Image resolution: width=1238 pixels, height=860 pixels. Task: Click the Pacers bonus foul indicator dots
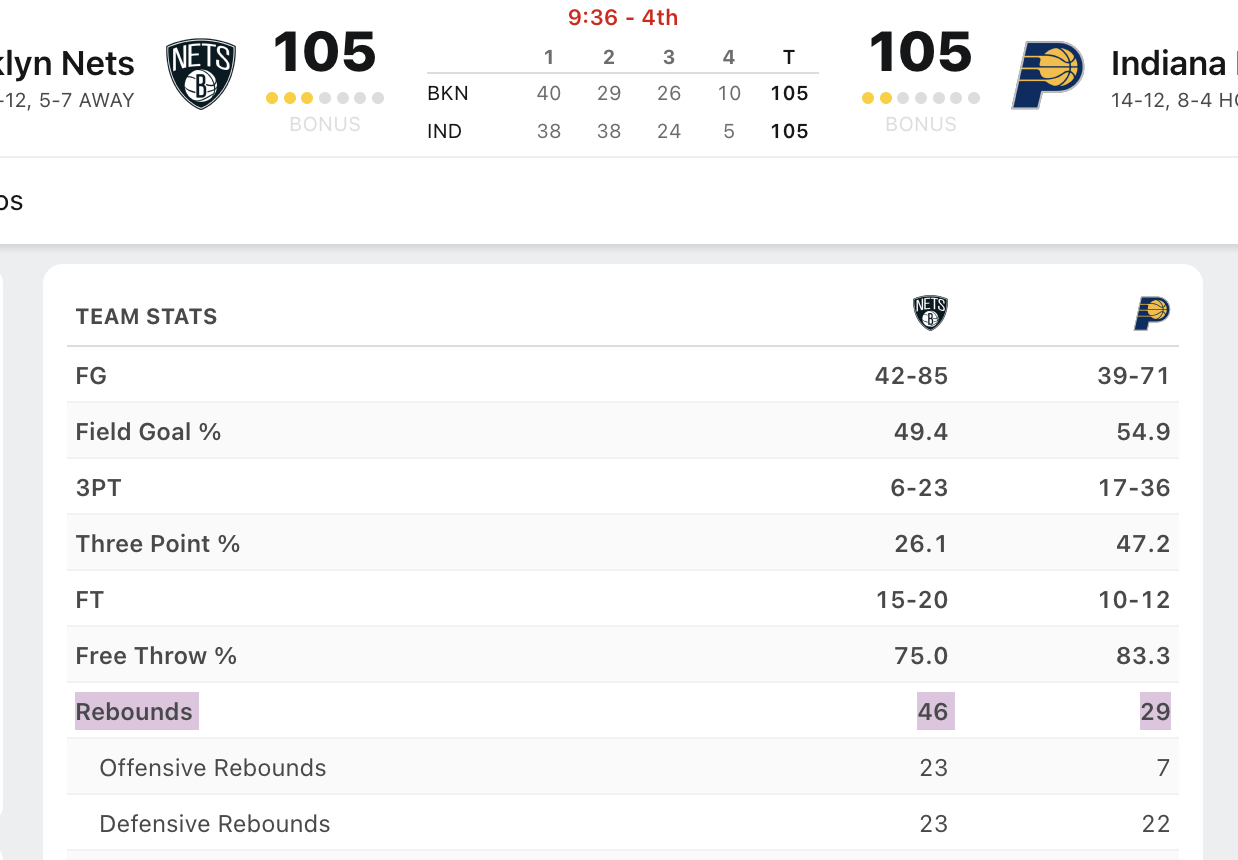point(920,98)
